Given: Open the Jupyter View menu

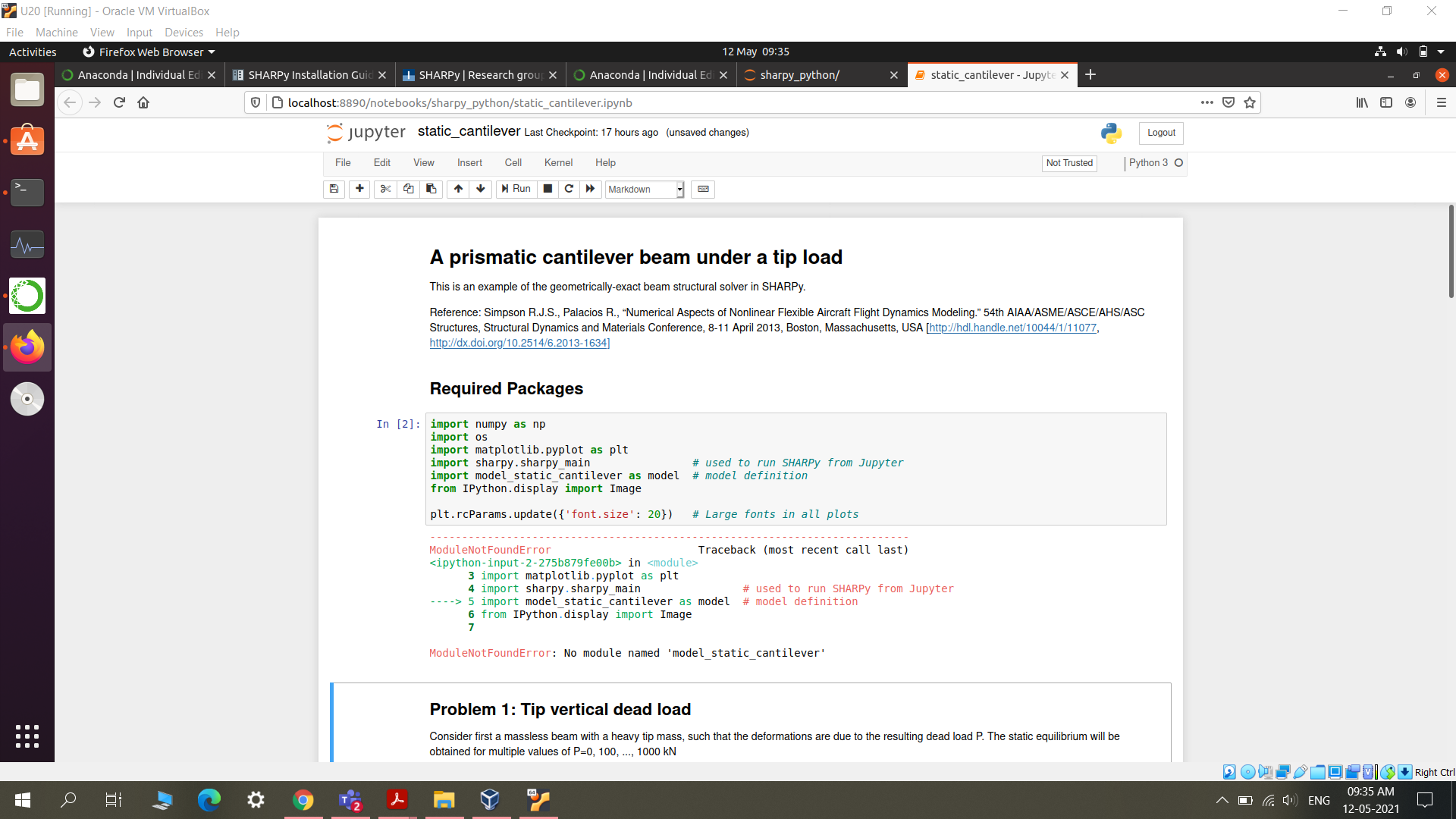Looking at the screenshot, I should pos(424,163).
